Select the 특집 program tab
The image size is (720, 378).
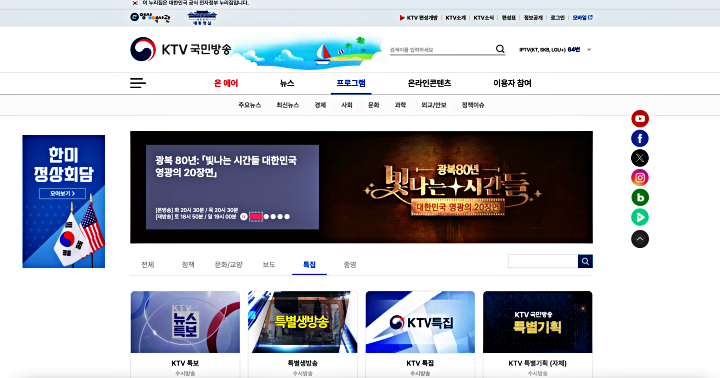[309, 265]
